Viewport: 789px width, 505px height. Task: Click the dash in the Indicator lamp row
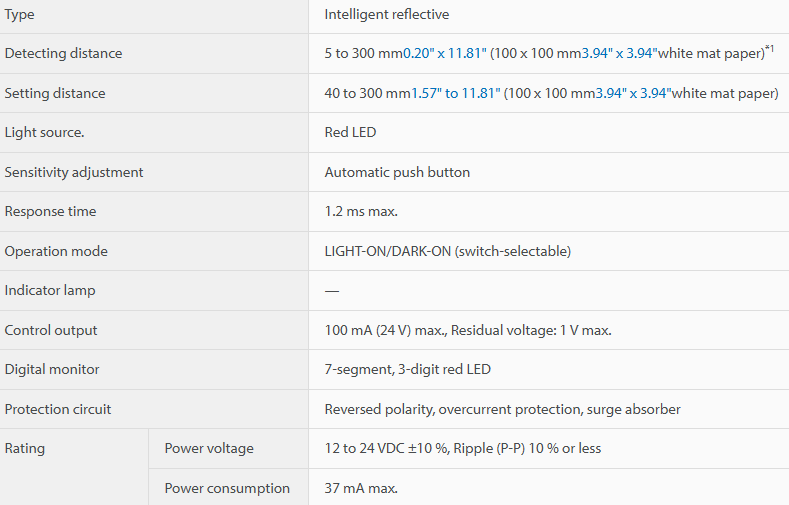pyautogui.click(x=332, y=291)
